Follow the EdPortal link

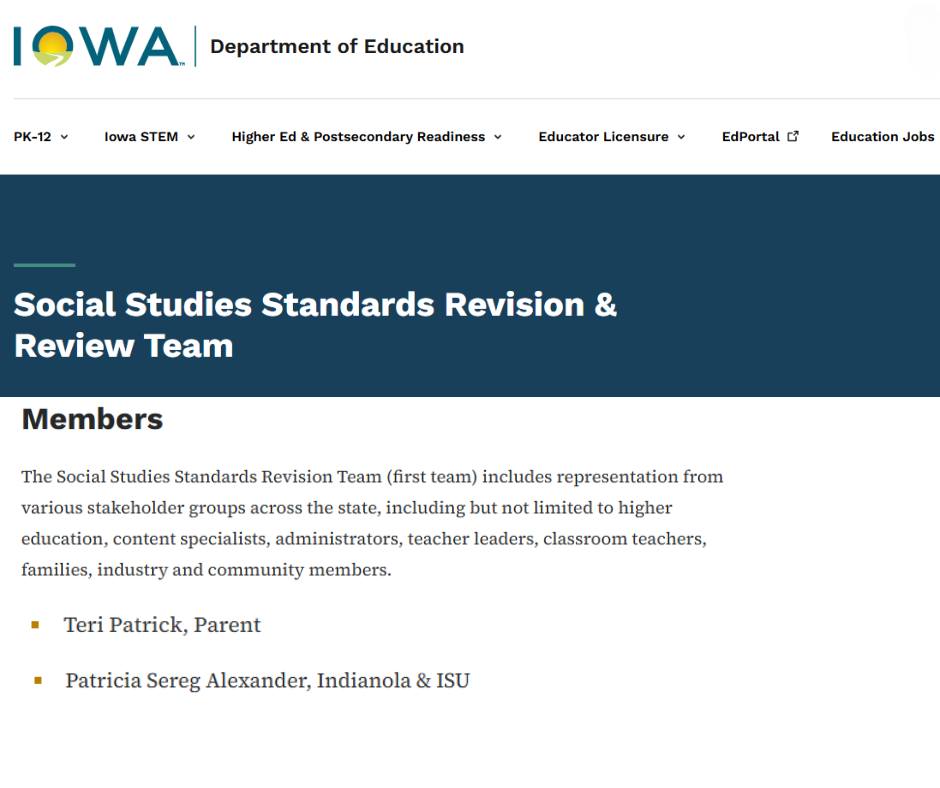751,137
